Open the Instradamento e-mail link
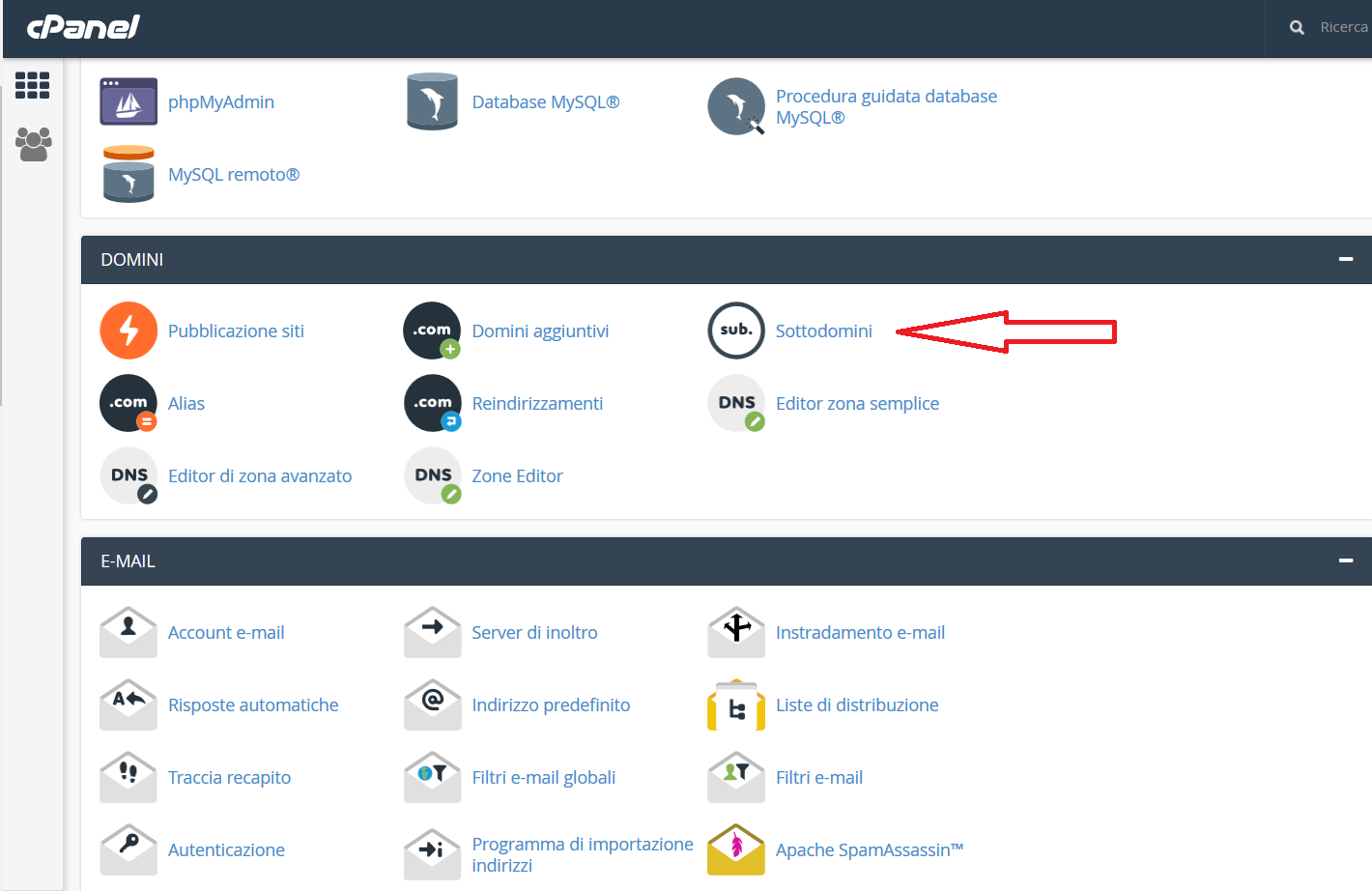The image size is (1372, 891). (860, 632)
